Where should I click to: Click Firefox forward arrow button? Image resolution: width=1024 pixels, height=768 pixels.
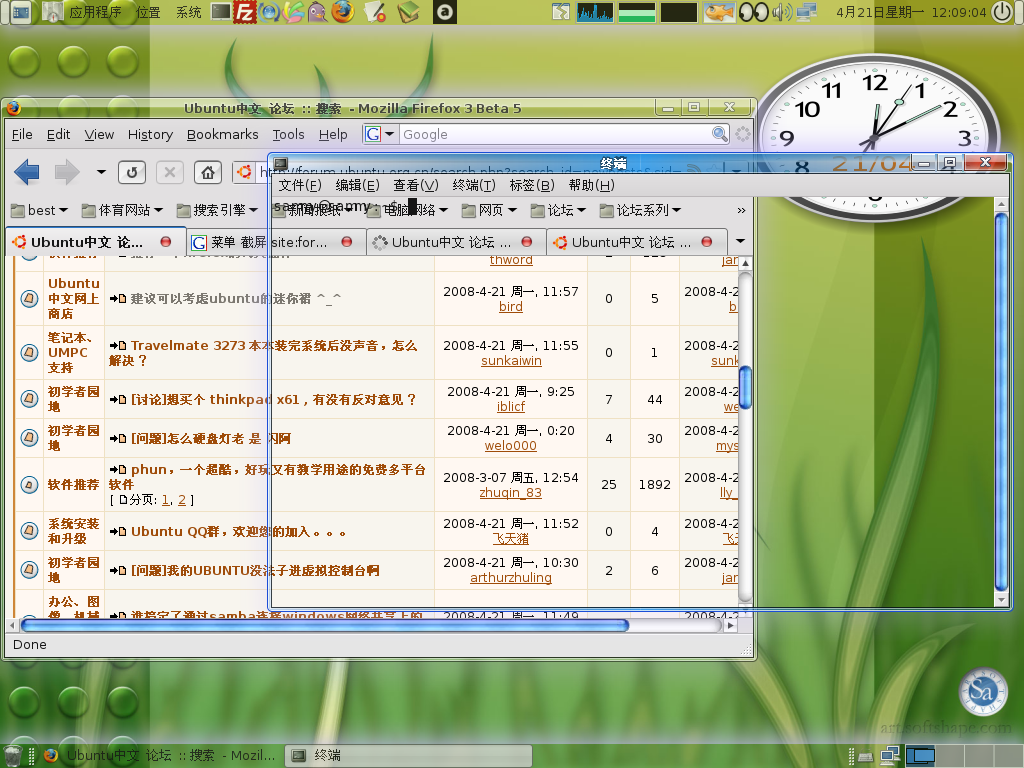point(67,172)
